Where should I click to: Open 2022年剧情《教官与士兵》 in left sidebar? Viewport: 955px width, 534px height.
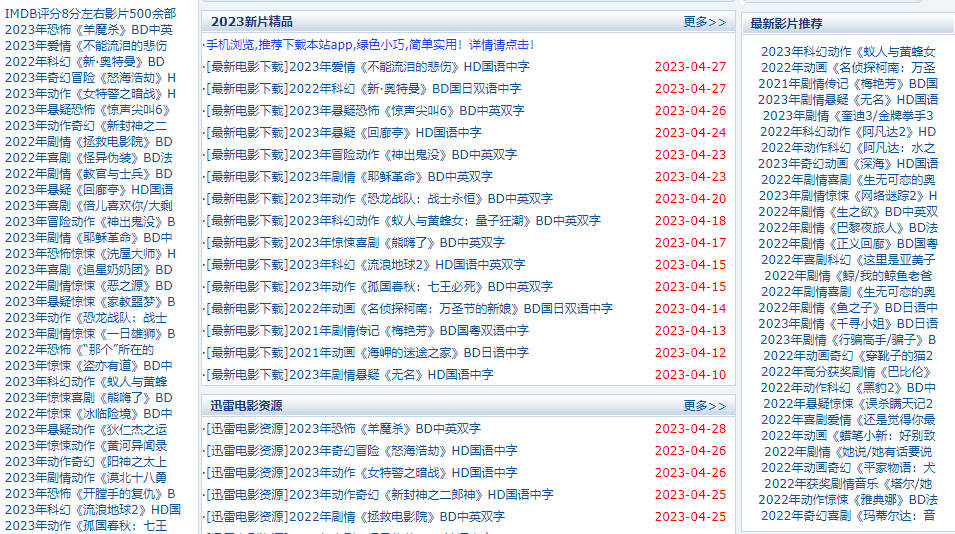pos(89,174)
